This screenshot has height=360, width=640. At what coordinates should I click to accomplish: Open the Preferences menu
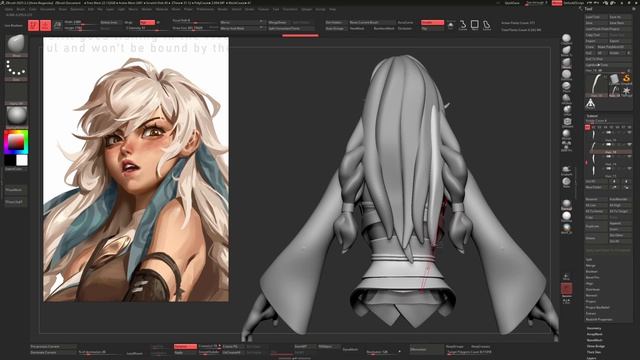click(205, 9)
